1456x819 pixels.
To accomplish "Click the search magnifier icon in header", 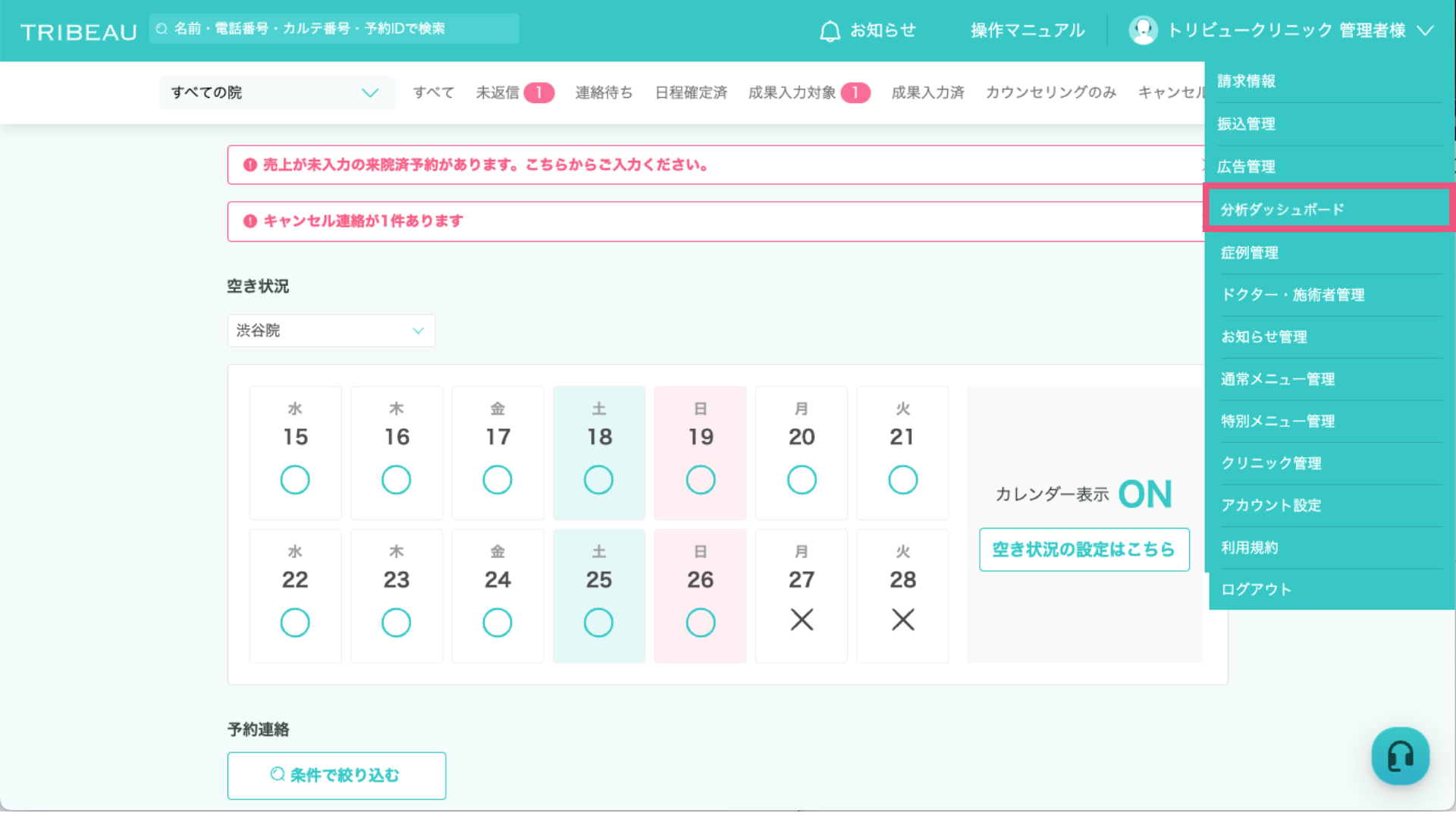I will [x=162, y=29].
